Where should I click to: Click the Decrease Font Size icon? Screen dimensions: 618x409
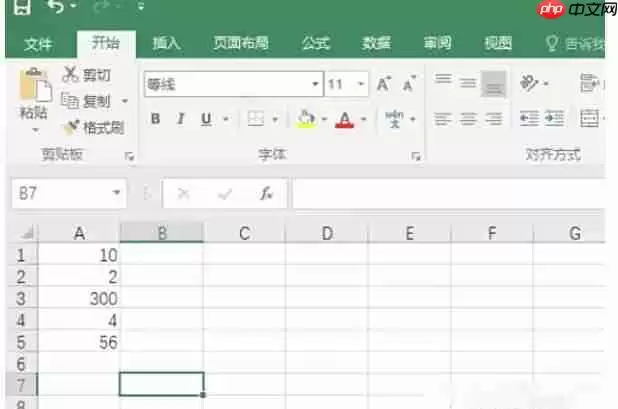pyautogui.click(x=409, y=84)
